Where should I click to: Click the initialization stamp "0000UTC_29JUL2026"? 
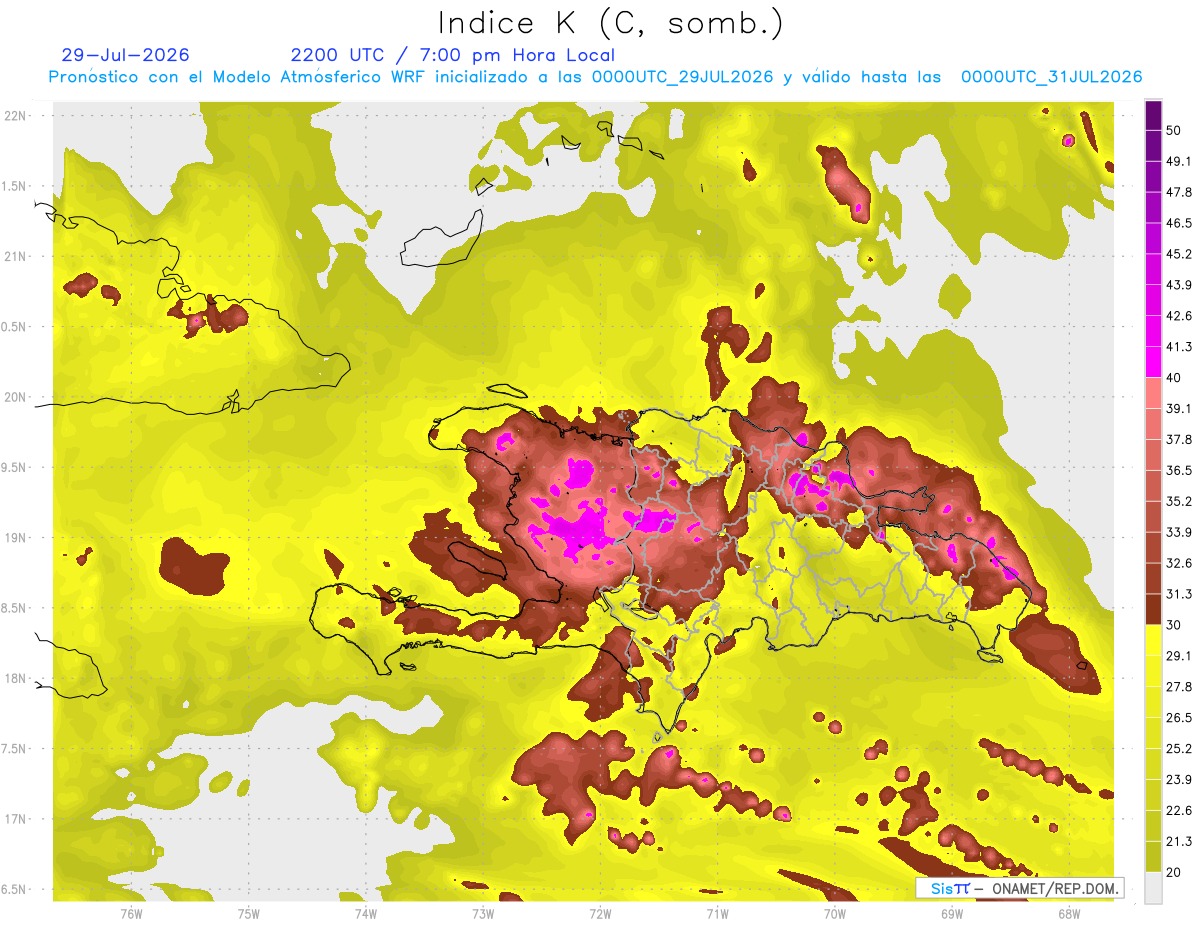pos(682,76)
